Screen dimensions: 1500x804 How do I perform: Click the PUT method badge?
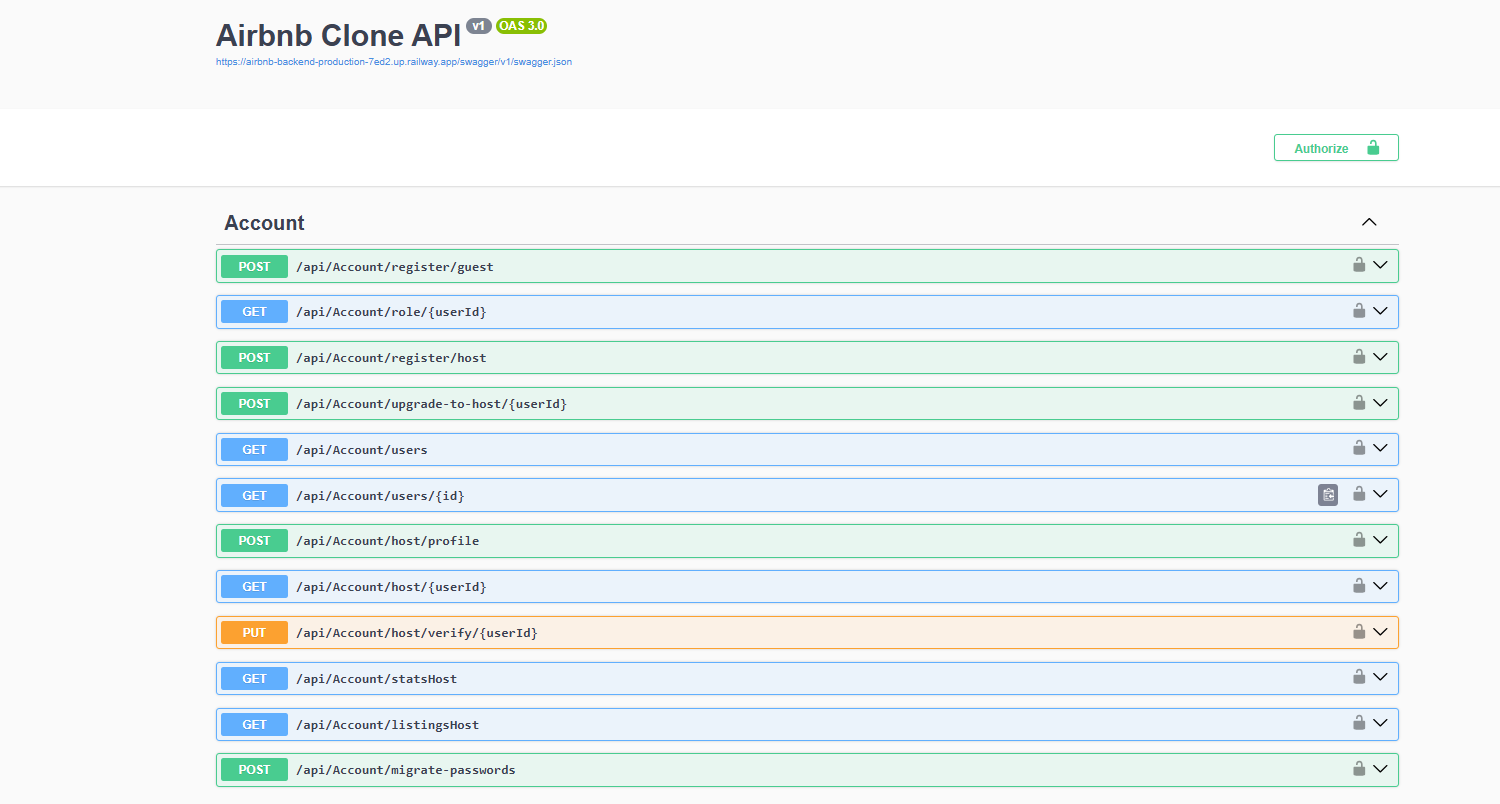point(254,633)
